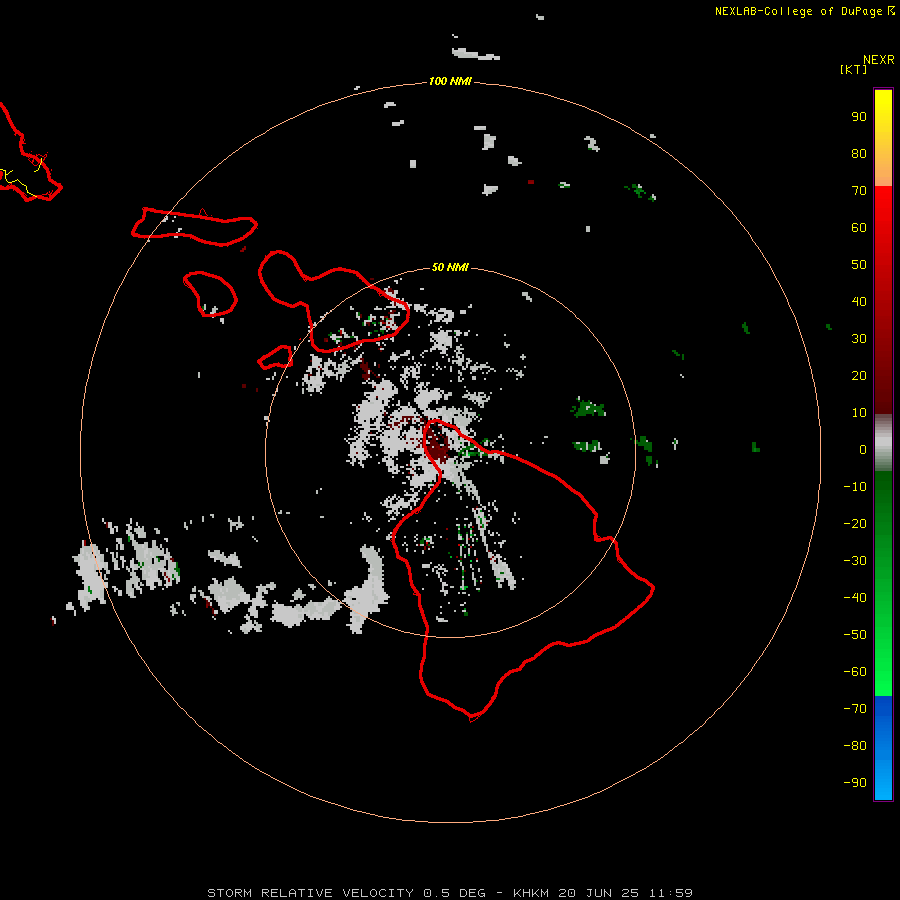Click the 20 JUN 25 date in caption
900x900 pixels.
[x=599, y=893]
